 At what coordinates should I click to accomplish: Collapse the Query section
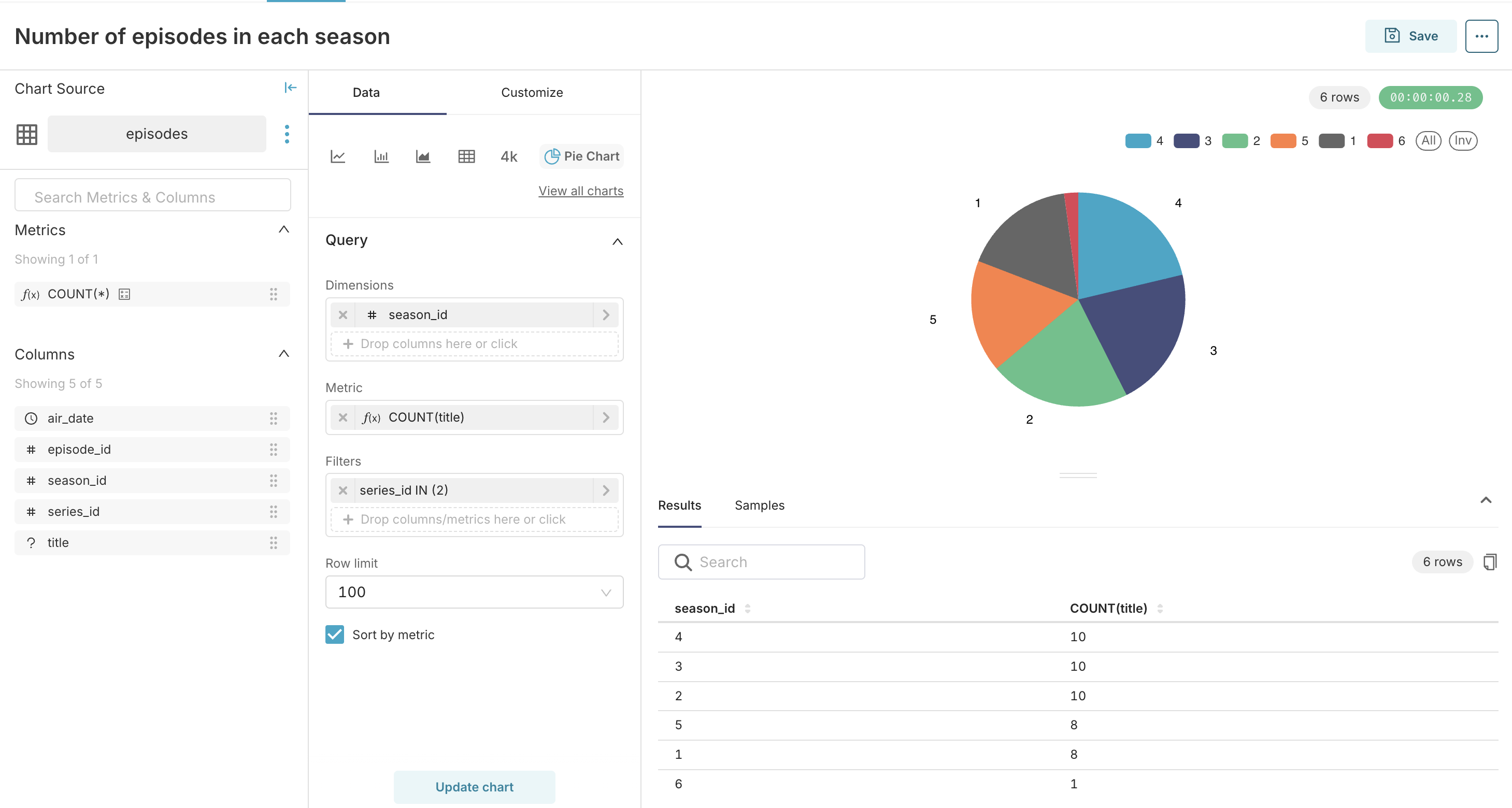617,241
